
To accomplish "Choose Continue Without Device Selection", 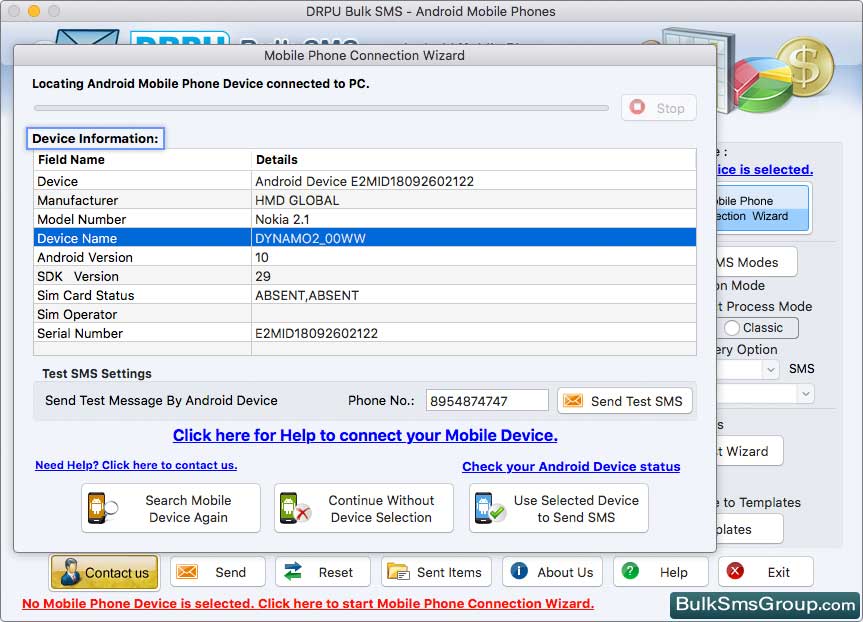I will tap(364, 508).
